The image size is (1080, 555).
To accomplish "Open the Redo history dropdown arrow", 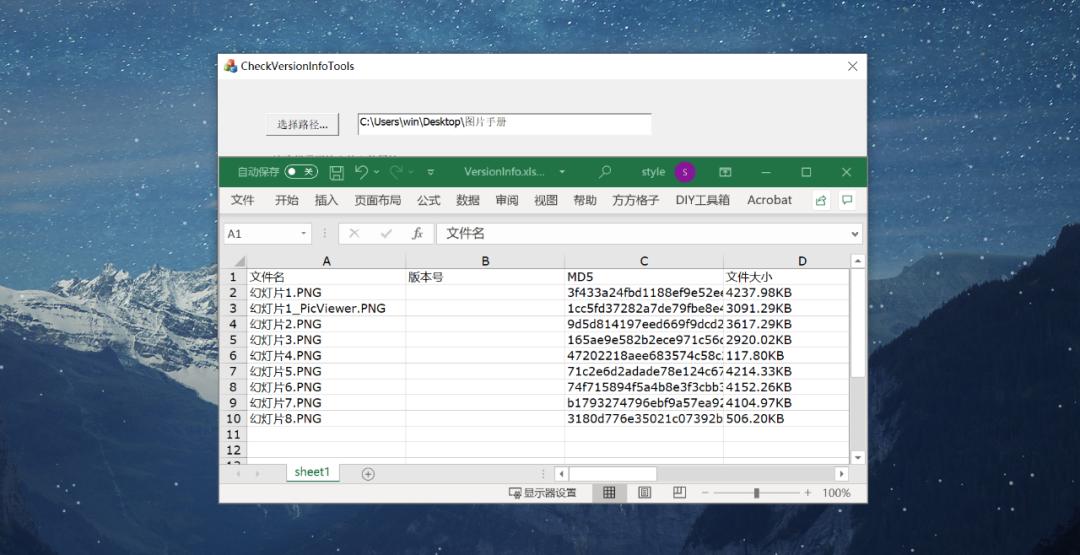I will (411, 172).
